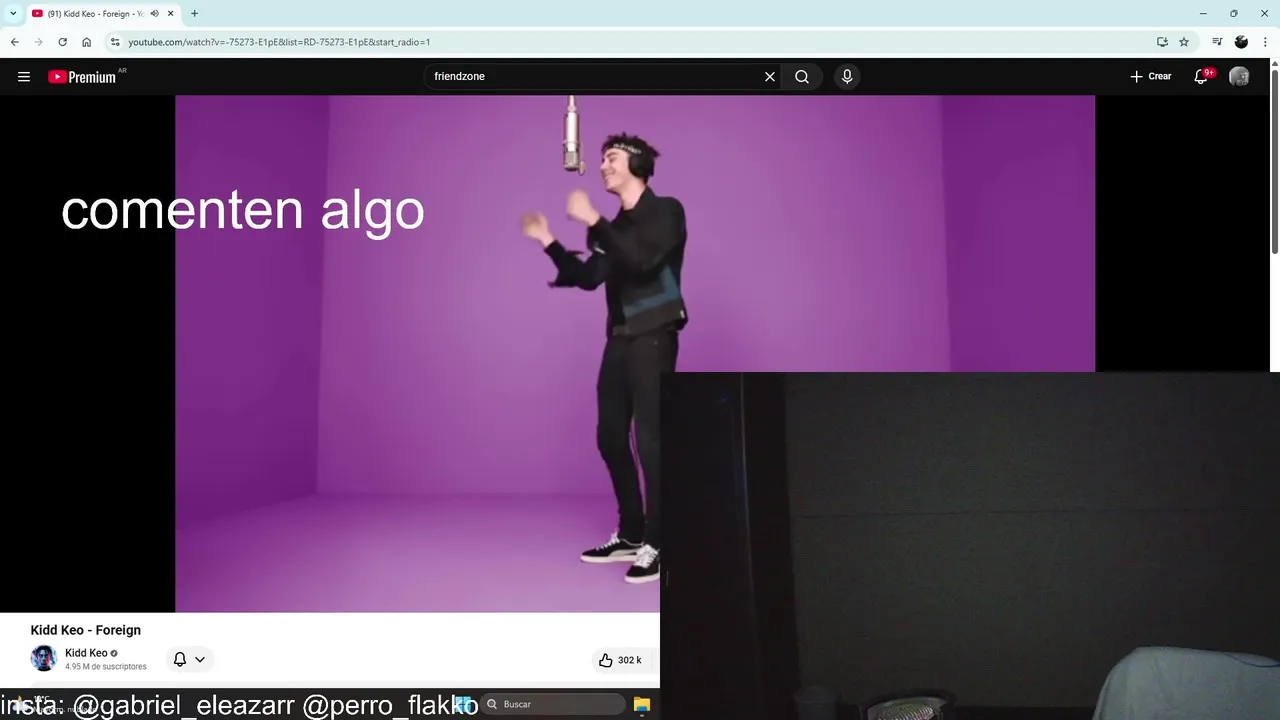
Task: Open Kidd Keo channel name link
Action: (x=86, y=653)
